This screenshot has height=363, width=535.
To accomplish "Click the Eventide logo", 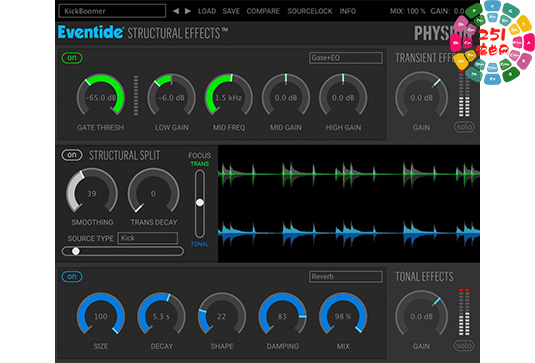I will point(90,32).
